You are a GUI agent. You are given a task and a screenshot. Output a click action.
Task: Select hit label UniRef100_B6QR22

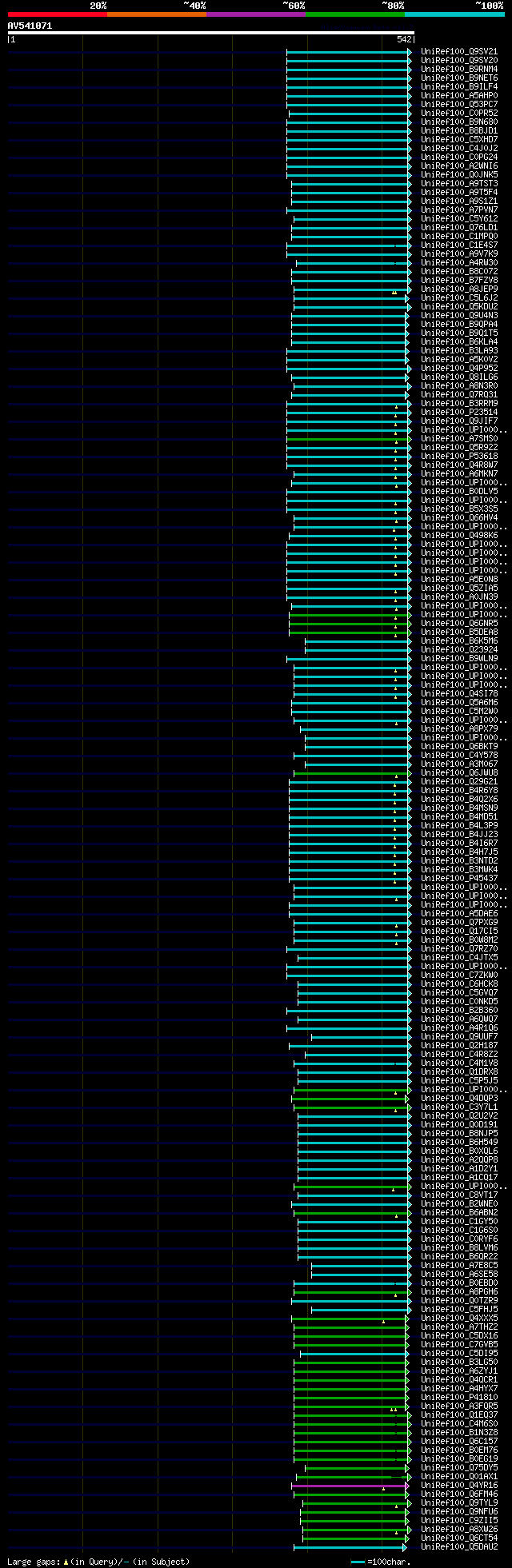click(x=459, y=1256)
